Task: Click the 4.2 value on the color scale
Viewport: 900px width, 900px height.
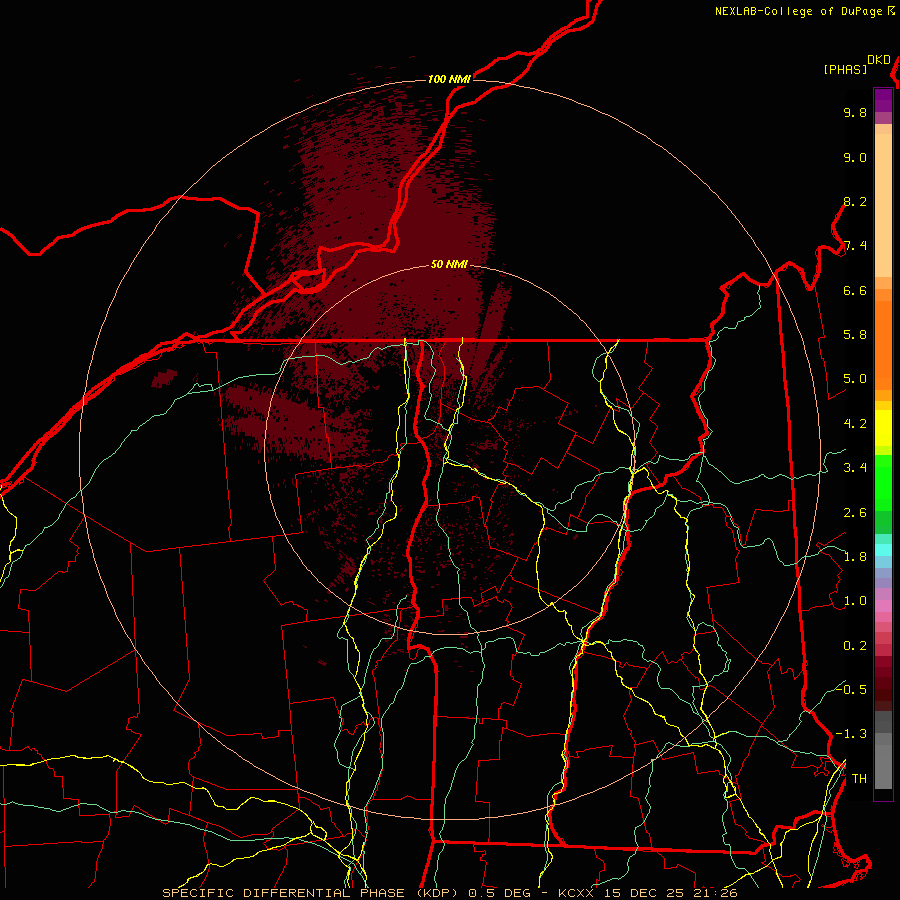Action: tap(855, 424)
